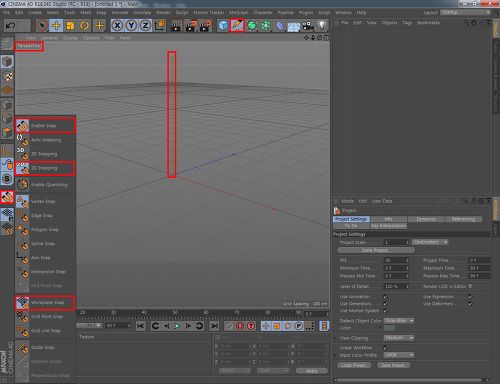Click the Locked Workplane icon
Screen dimensions: 500x384
(7, 214)
